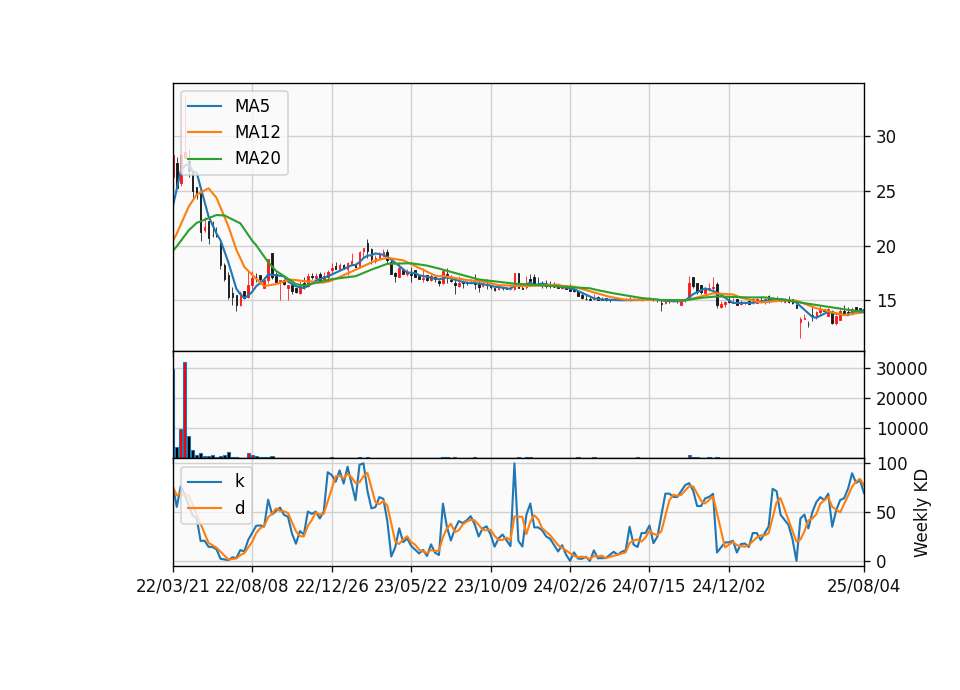Click the 25/08/04 date label

point(864,586)
